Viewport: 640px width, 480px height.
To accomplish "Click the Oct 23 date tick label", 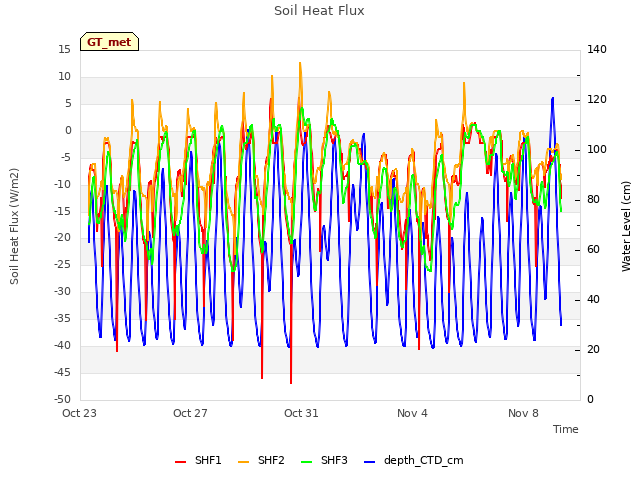I will point(79,413).
